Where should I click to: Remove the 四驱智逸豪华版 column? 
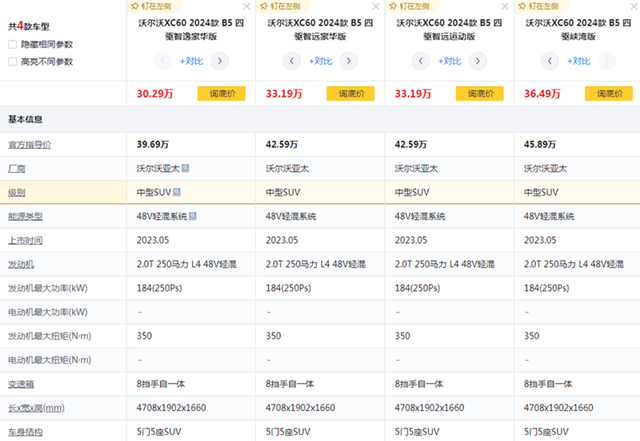[247, 6]
